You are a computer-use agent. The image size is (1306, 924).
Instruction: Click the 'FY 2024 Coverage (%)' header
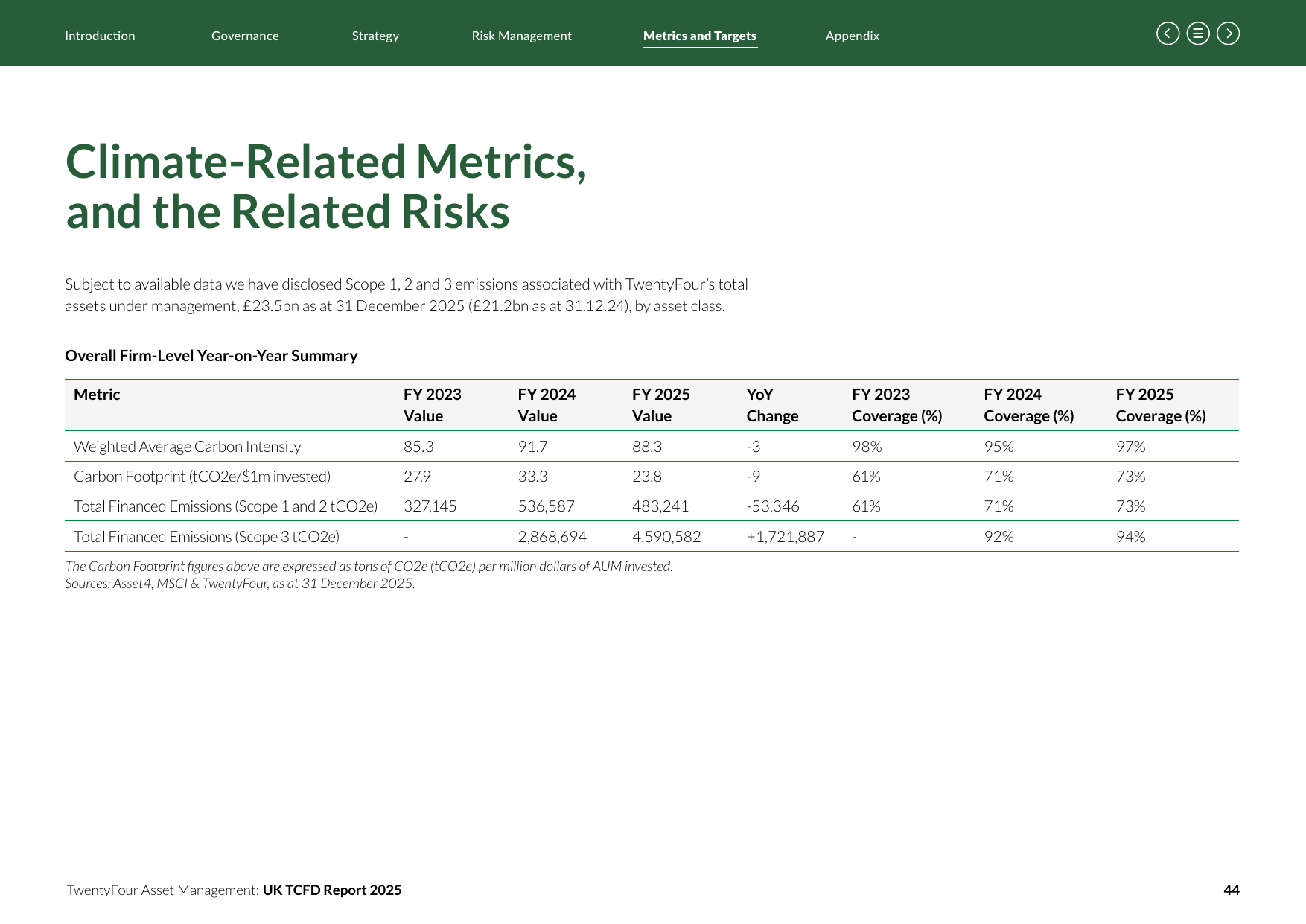click(1029, 405)
